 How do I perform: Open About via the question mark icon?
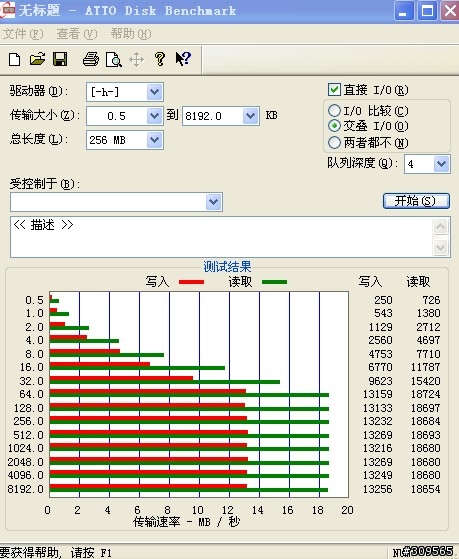pyautogui.click(x=160, y=59)
